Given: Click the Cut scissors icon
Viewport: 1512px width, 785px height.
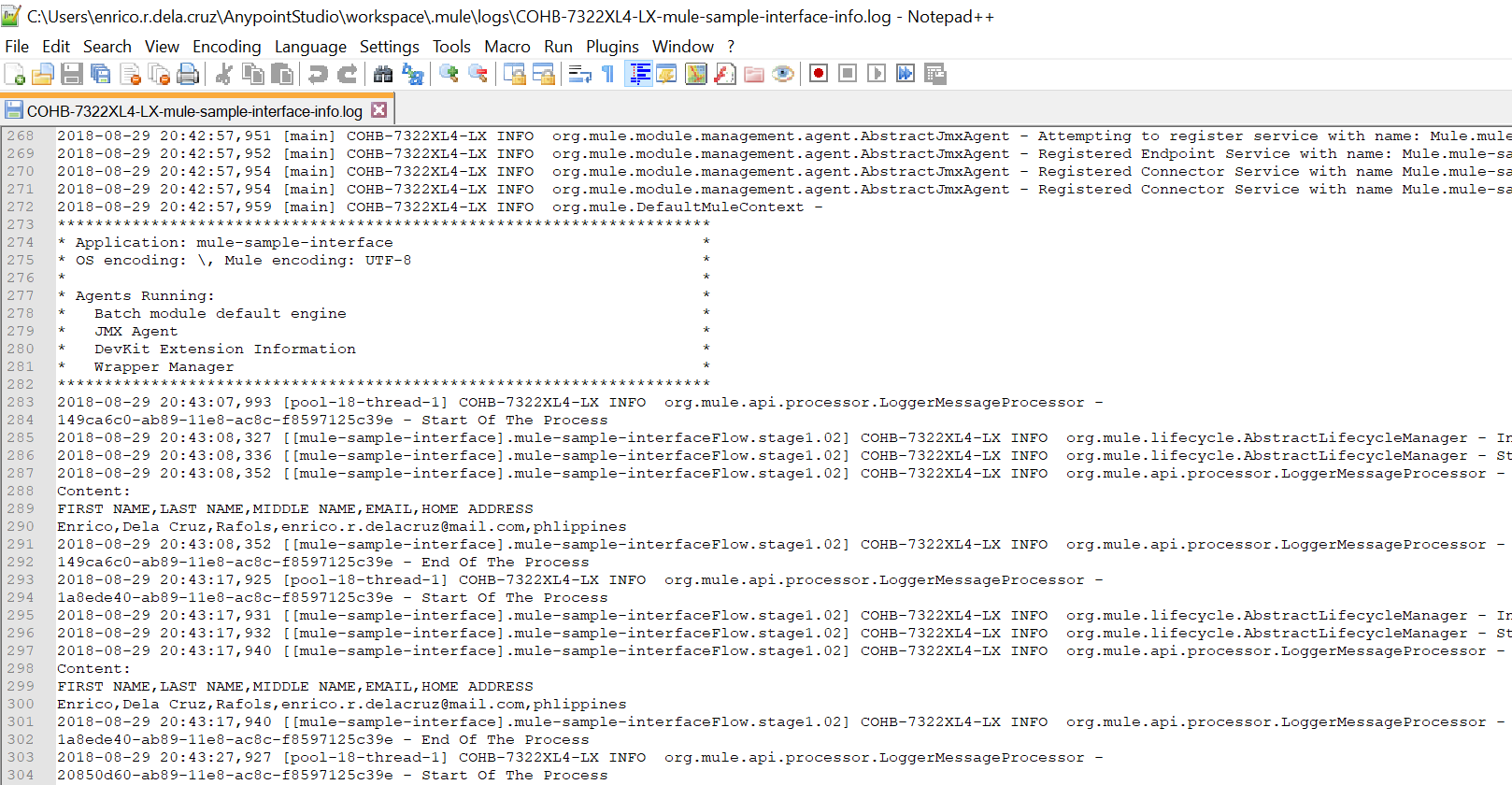Looking at the screenshot, I should (224, 74).
